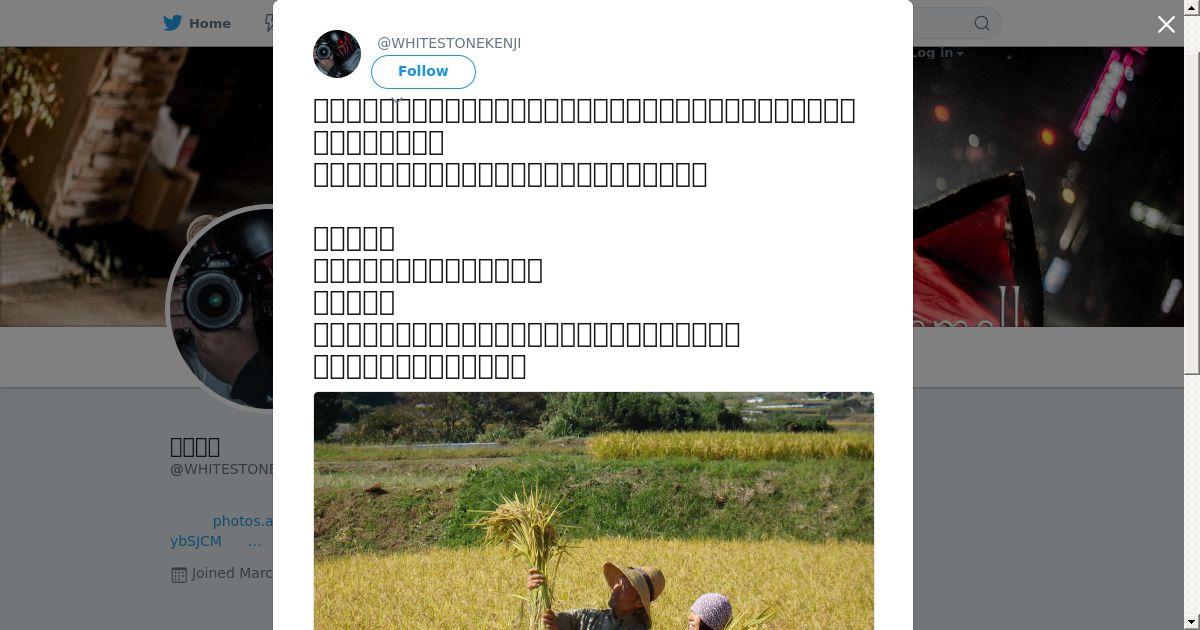Open the ybSJCM profile link
This screenshot has width=1200, height=630.
click(x=196, y=541)
